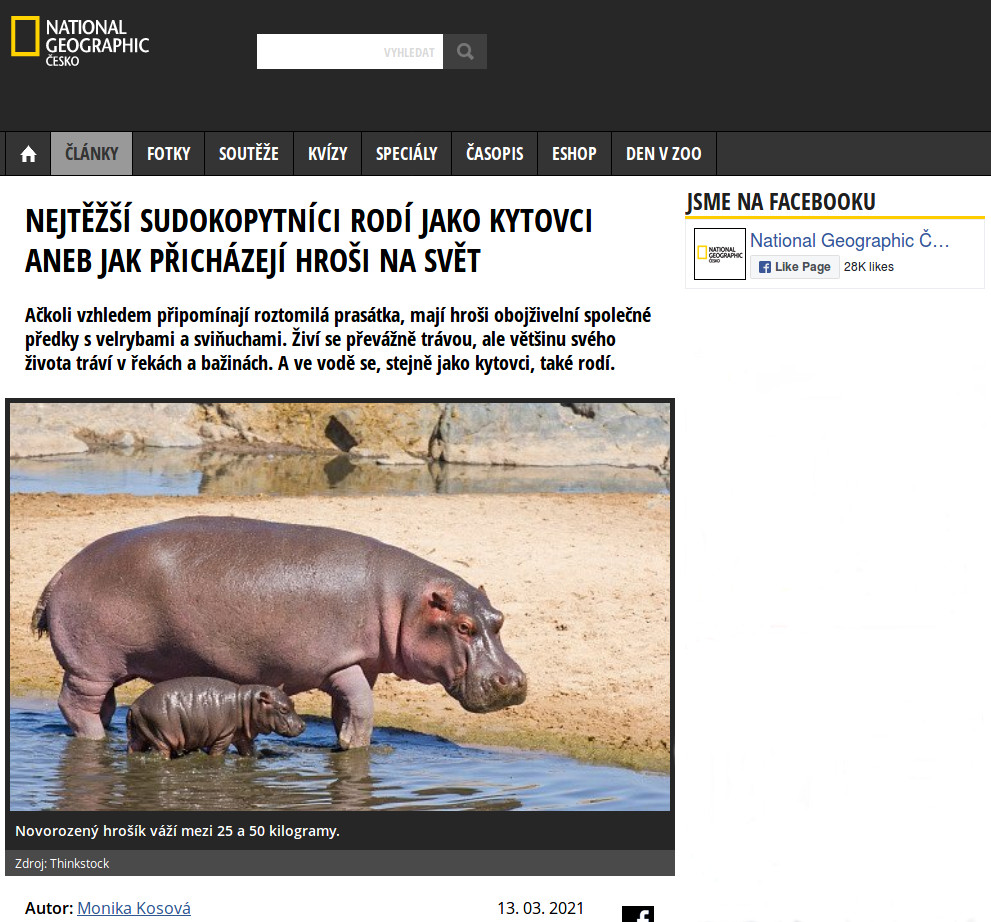
Task: Go to the Soutěže section
Action: [249, 154]
